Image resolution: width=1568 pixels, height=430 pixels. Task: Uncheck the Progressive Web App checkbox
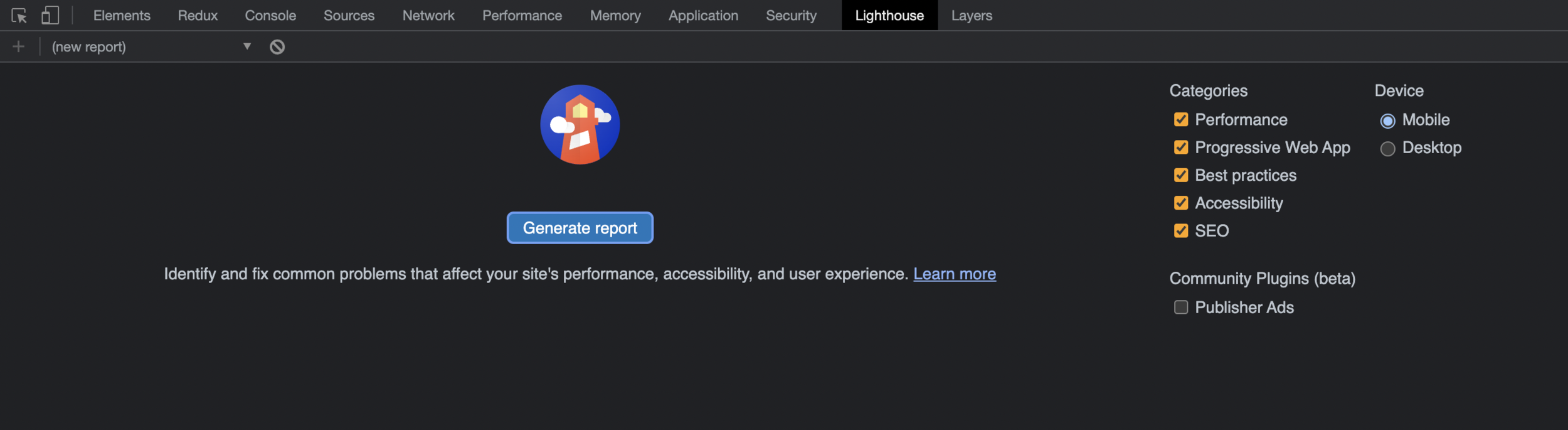click(1181, 147)
